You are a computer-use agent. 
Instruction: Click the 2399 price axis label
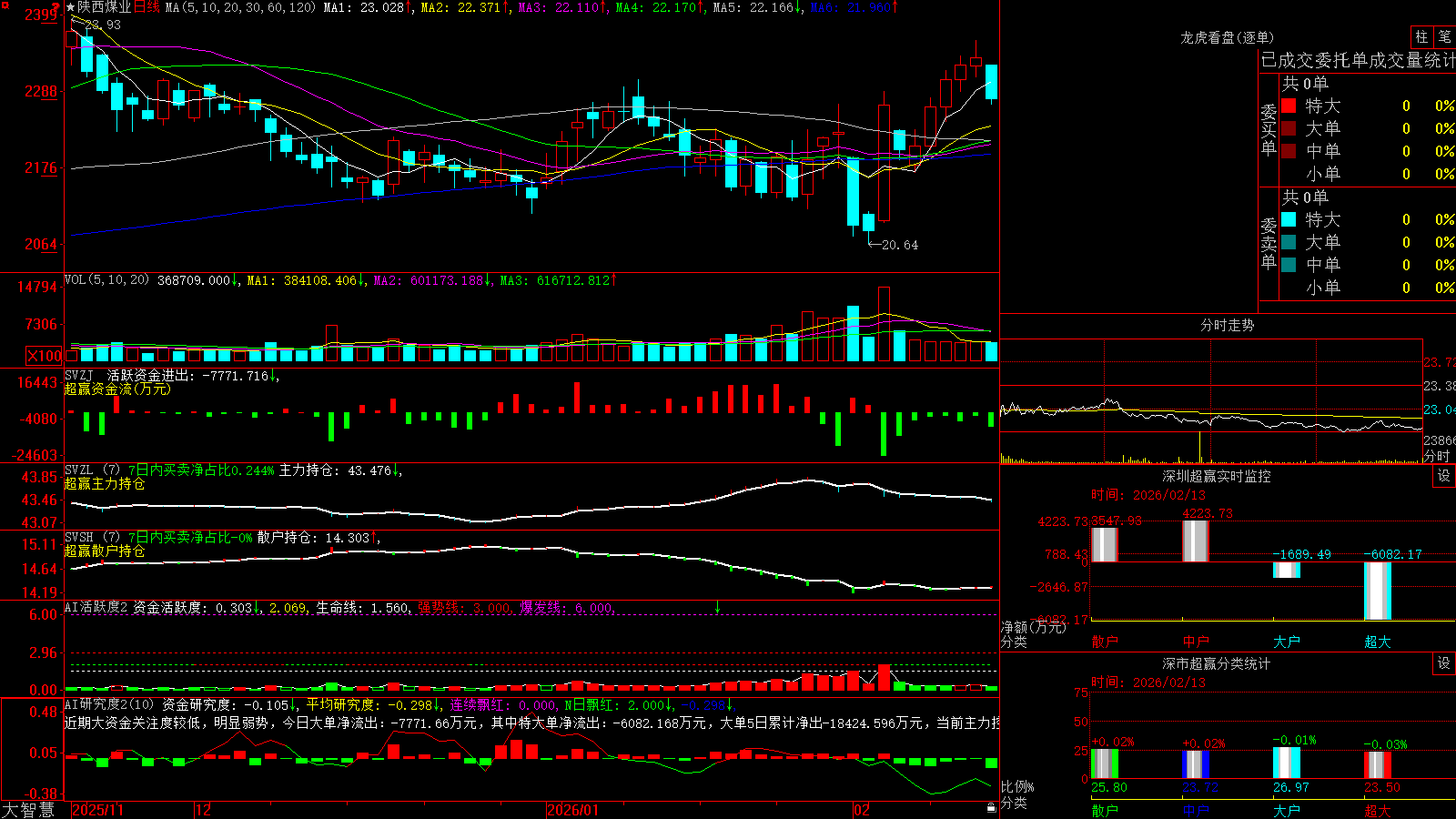(x=41, y=15)
